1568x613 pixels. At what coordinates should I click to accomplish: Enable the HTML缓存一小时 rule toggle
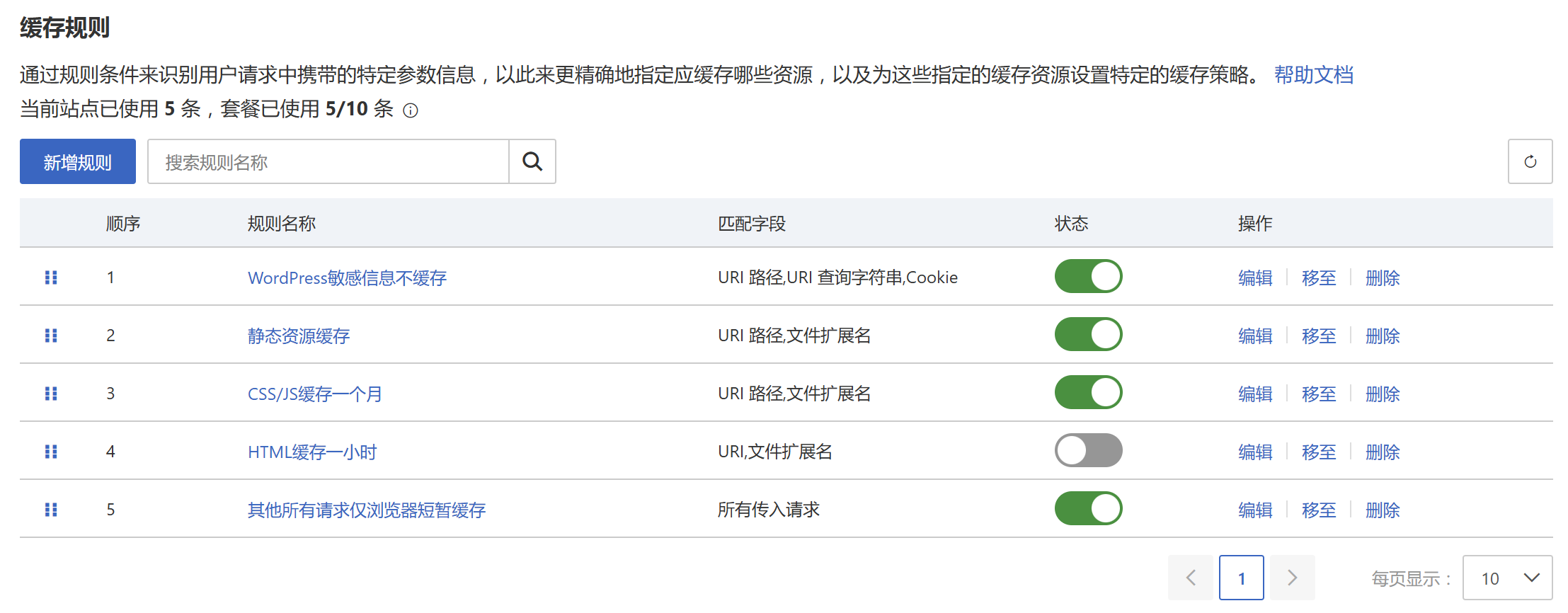1088,451
